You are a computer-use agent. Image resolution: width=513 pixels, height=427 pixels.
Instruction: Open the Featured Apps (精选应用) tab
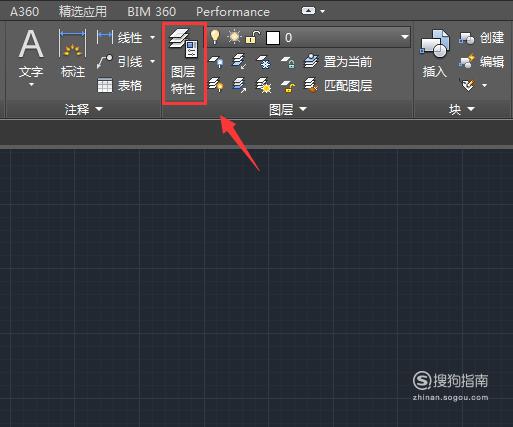(x=83, y=12)
